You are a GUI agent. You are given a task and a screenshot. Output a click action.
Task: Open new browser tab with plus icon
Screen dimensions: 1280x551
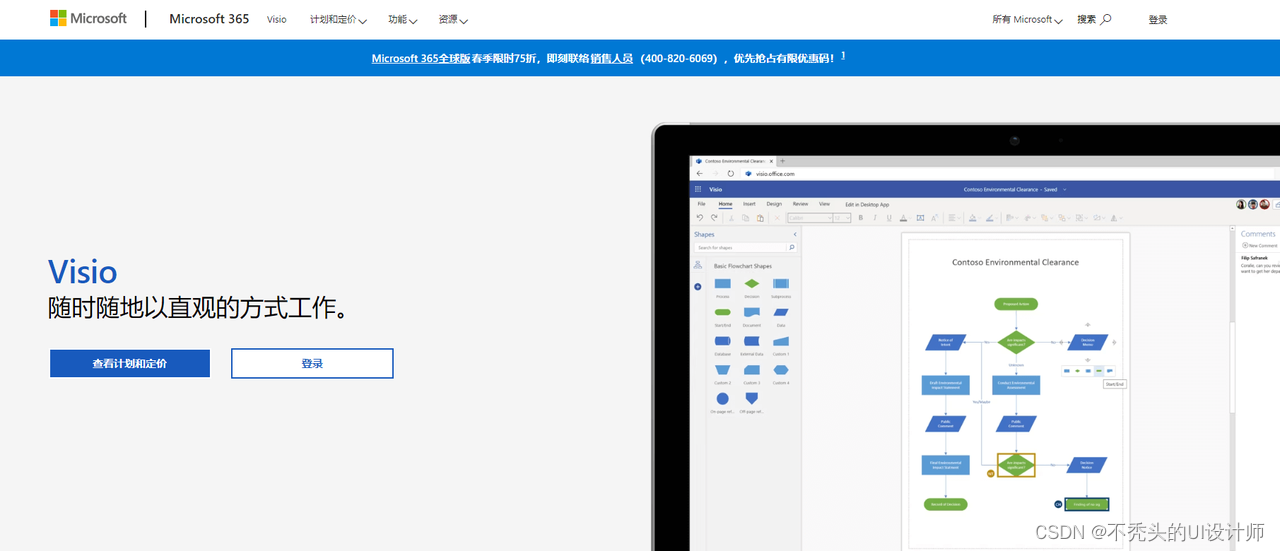[x=783, y=160]
